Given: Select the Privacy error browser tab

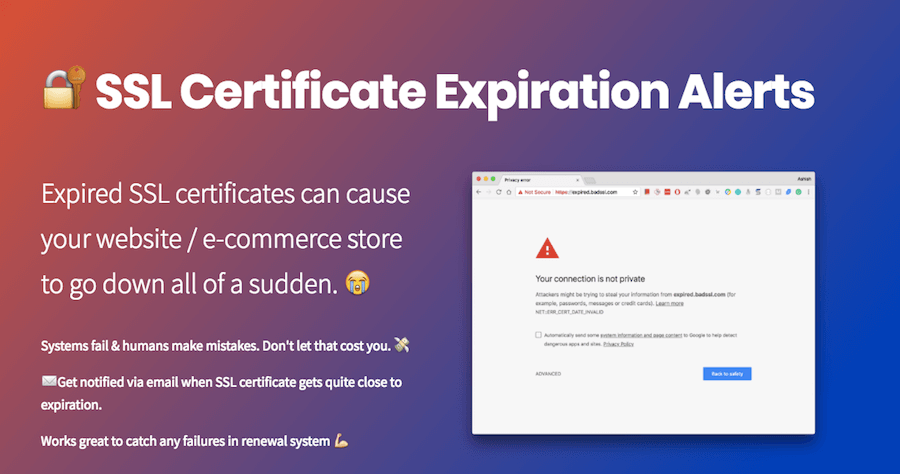Looking at the screenshot, I should pyautogui.click(x=540, y=180).
